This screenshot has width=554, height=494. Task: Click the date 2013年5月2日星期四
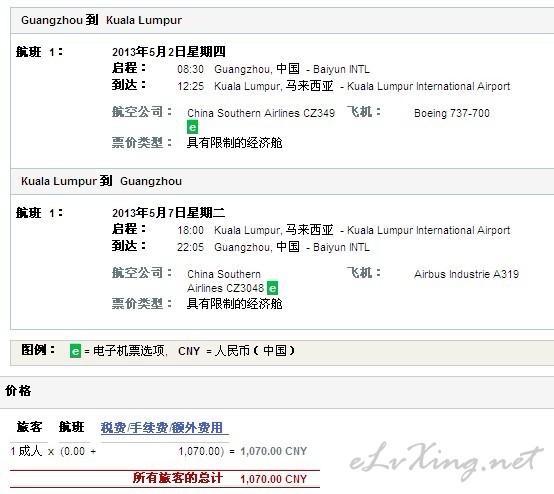click(x=169, y=52)
